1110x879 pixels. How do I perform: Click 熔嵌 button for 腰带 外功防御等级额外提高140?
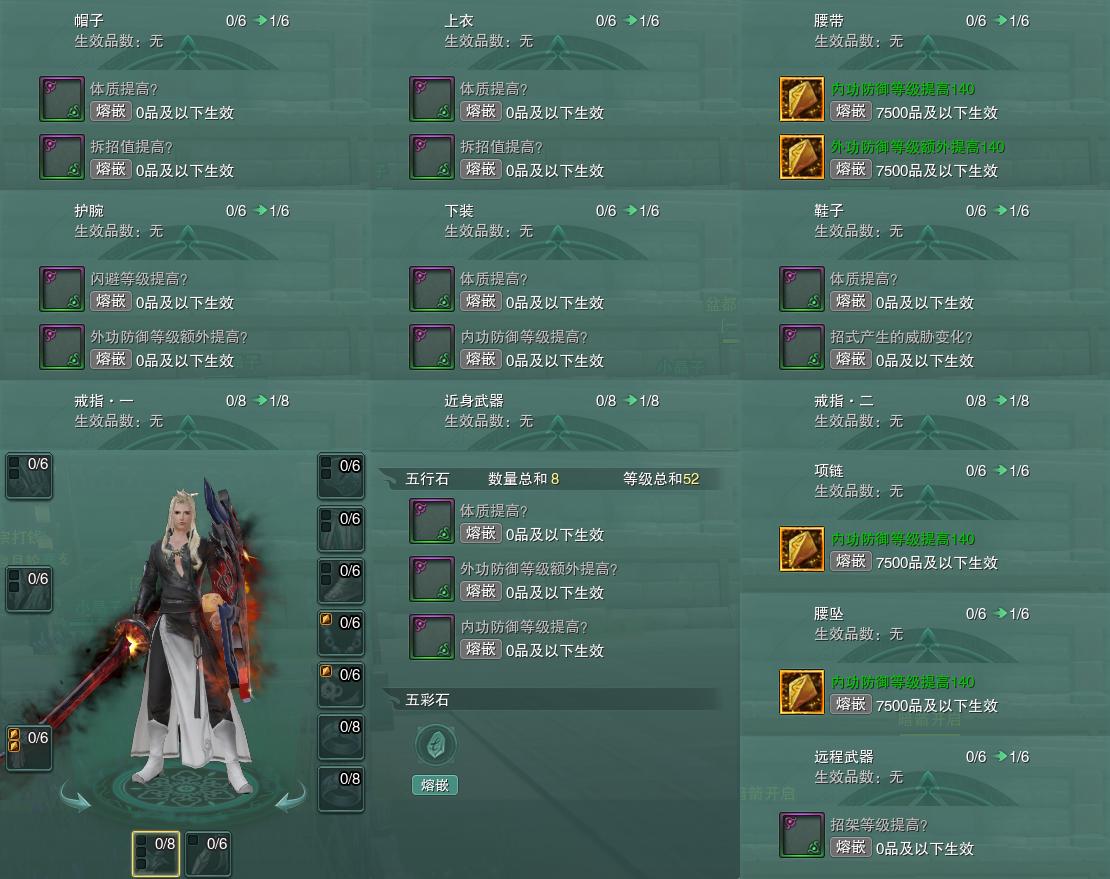(850, 169)
